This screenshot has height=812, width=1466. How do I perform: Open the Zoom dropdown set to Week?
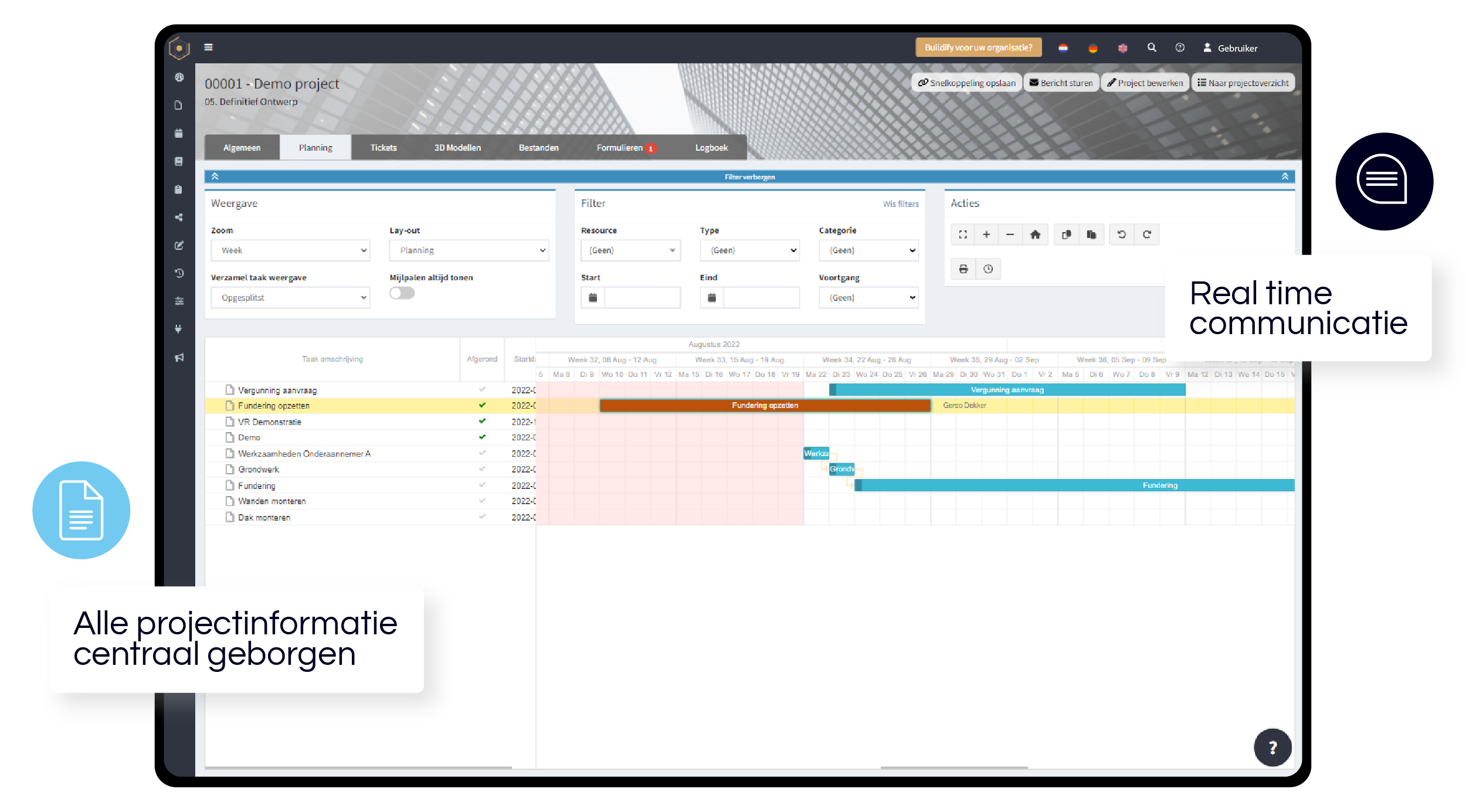click(290, 250)
